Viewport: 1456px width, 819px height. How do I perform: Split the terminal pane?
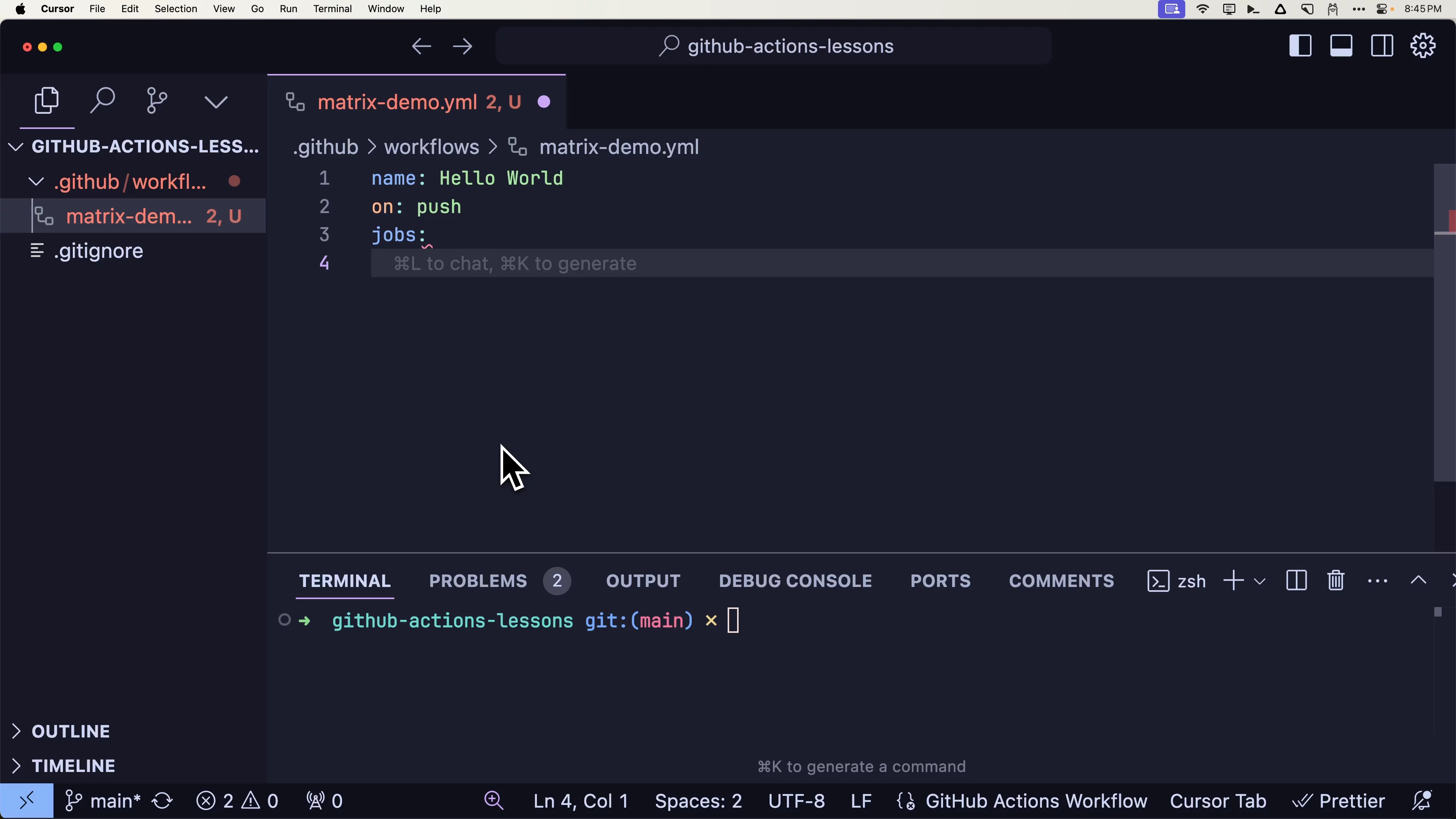(1296, 581)
